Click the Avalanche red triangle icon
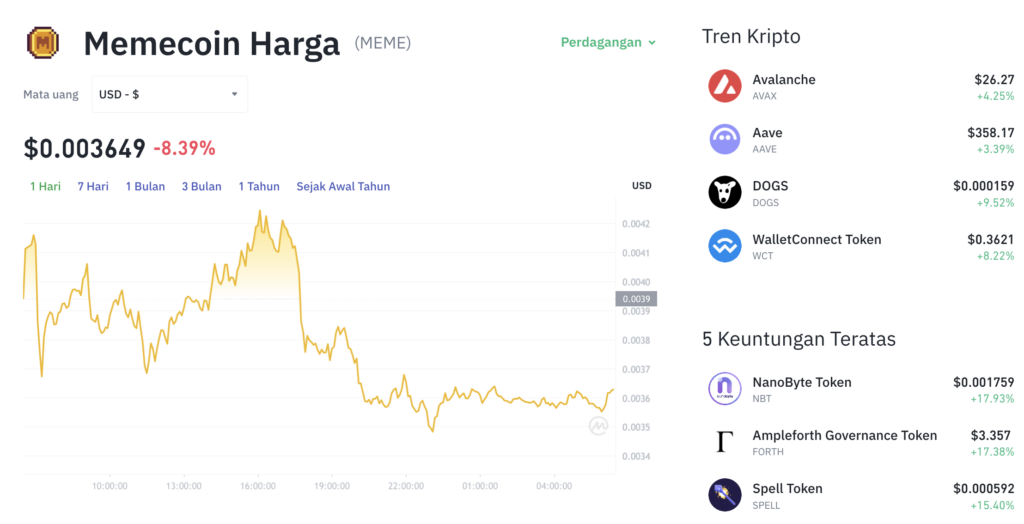The image size is (1024, 524). (725, 86)
